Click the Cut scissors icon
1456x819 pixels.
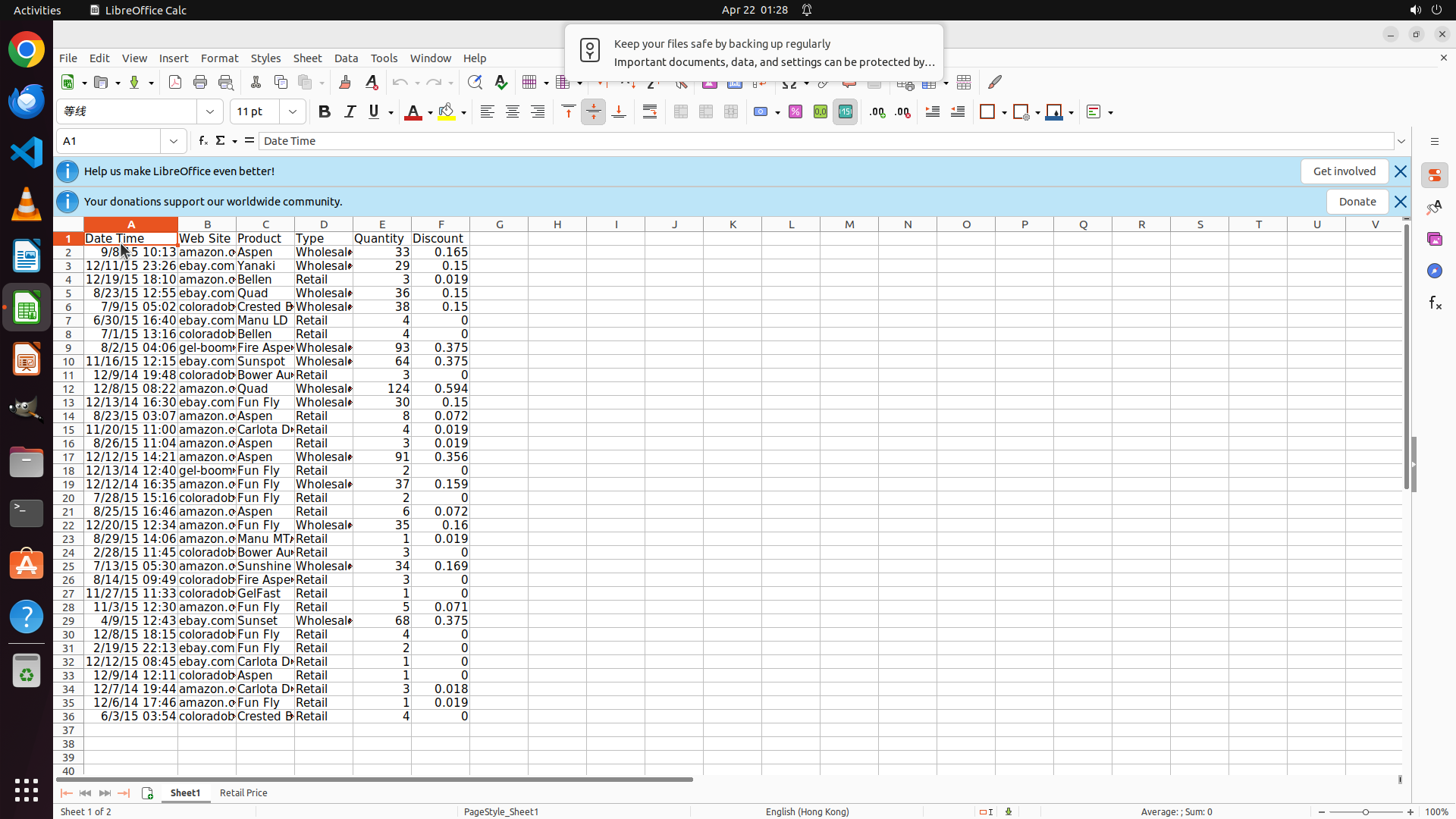tap(256, 83)
